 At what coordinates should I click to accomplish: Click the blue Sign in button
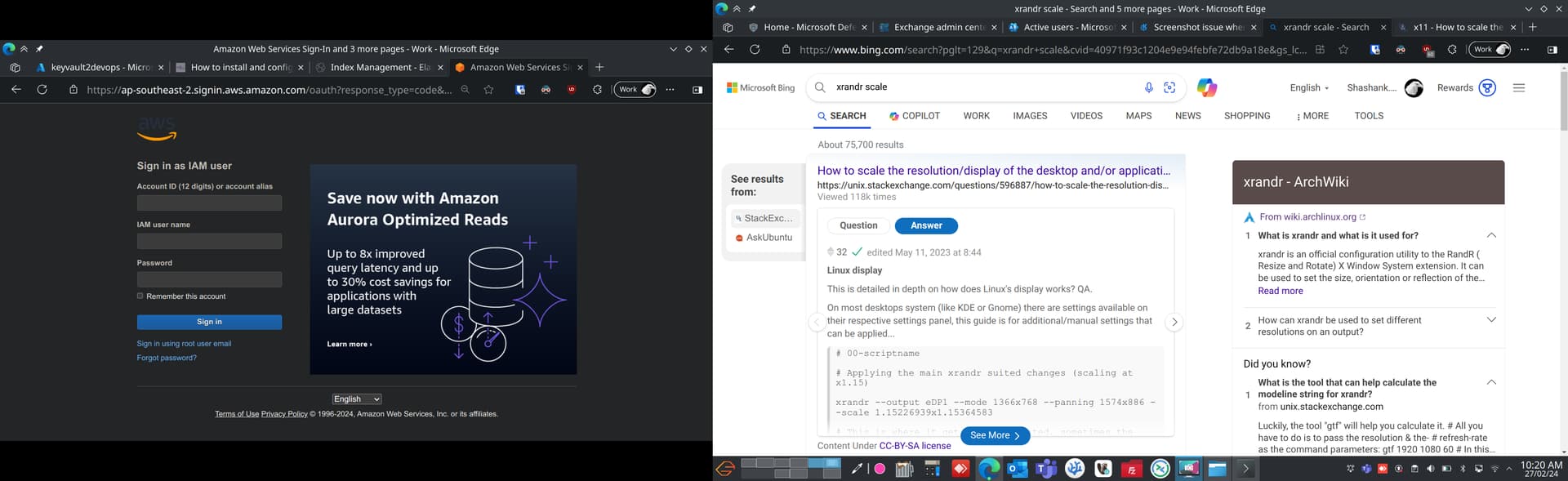209,322
